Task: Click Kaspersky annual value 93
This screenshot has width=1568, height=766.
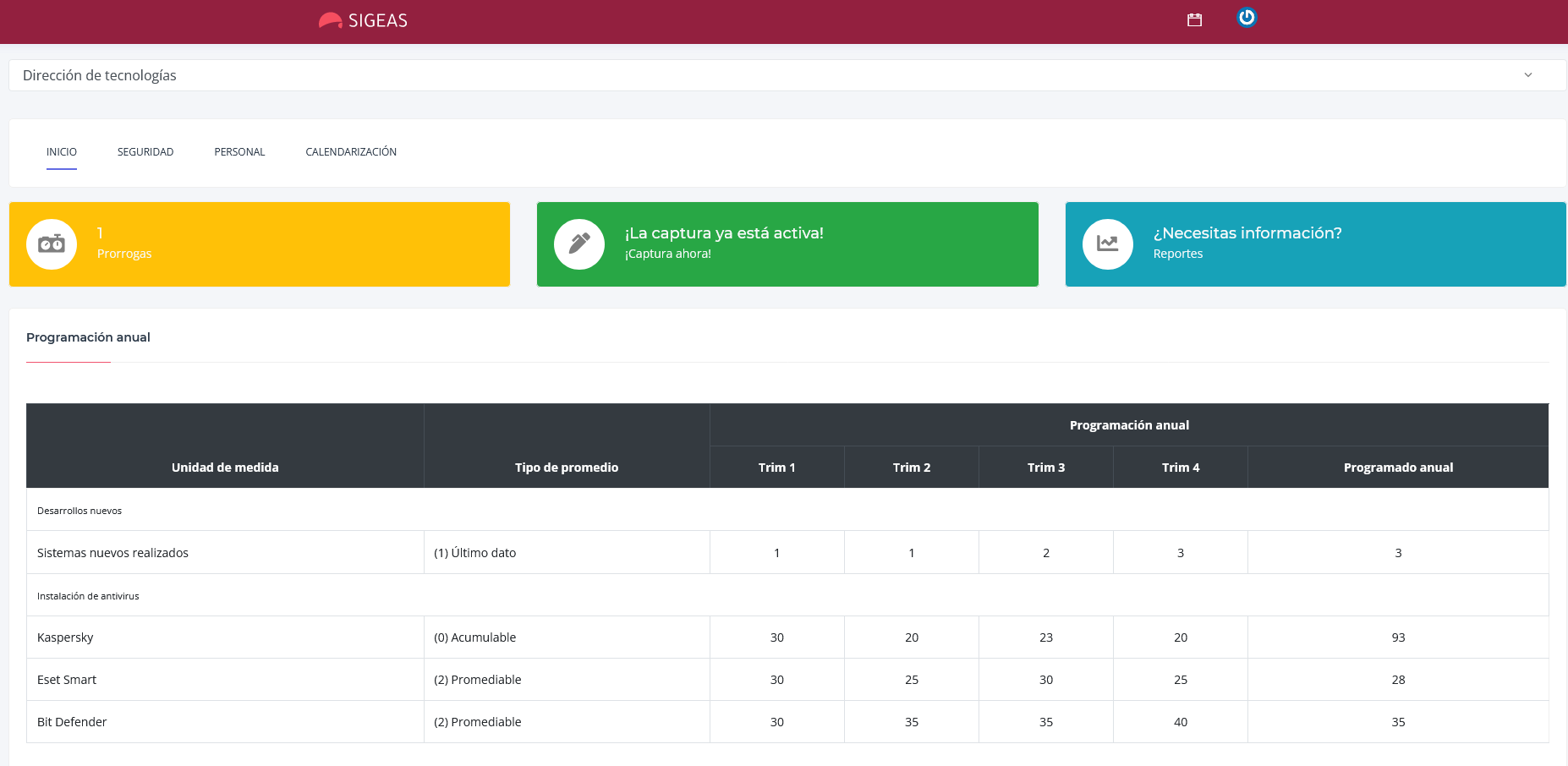Action: (1399, 637)
